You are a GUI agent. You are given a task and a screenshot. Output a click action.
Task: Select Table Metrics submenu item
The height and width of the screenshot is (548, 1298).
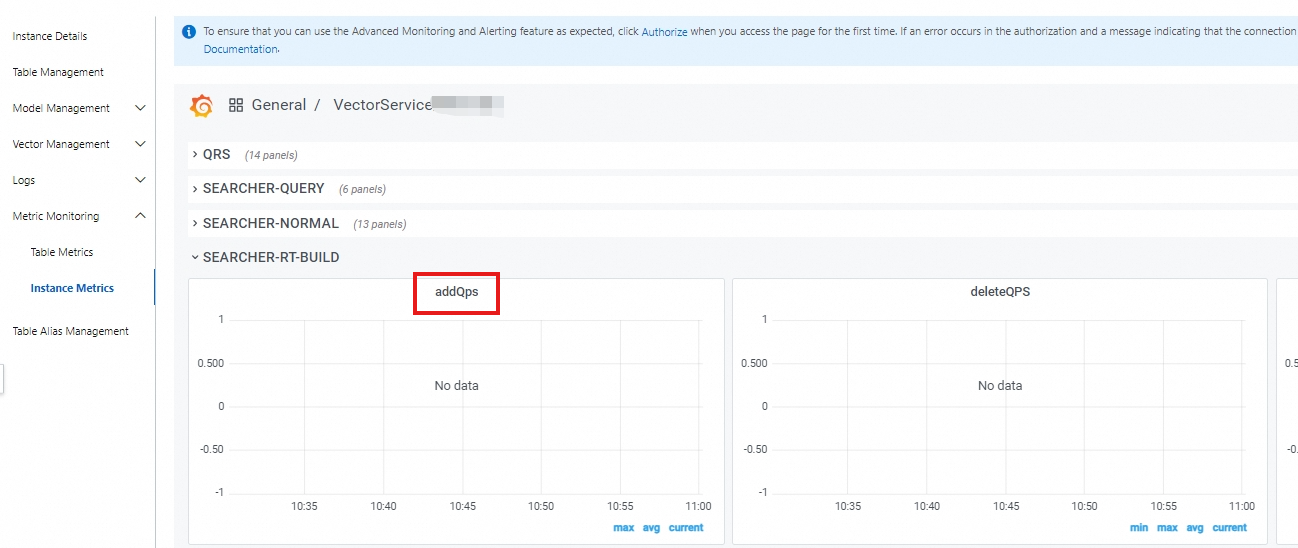coord(62,252)
